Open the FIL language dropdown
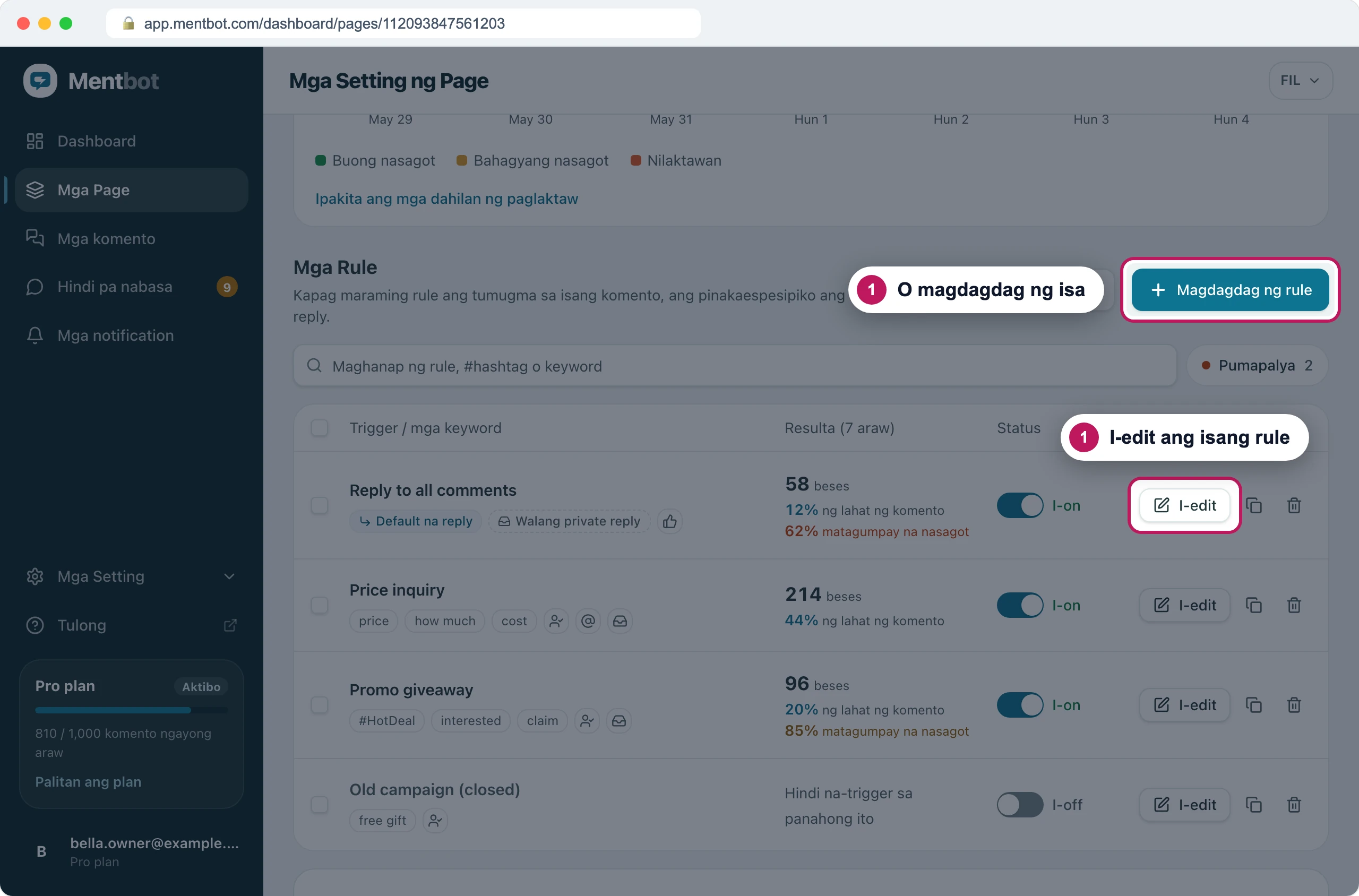This screenshot has height=896, width=1359. pos(1300,81)
